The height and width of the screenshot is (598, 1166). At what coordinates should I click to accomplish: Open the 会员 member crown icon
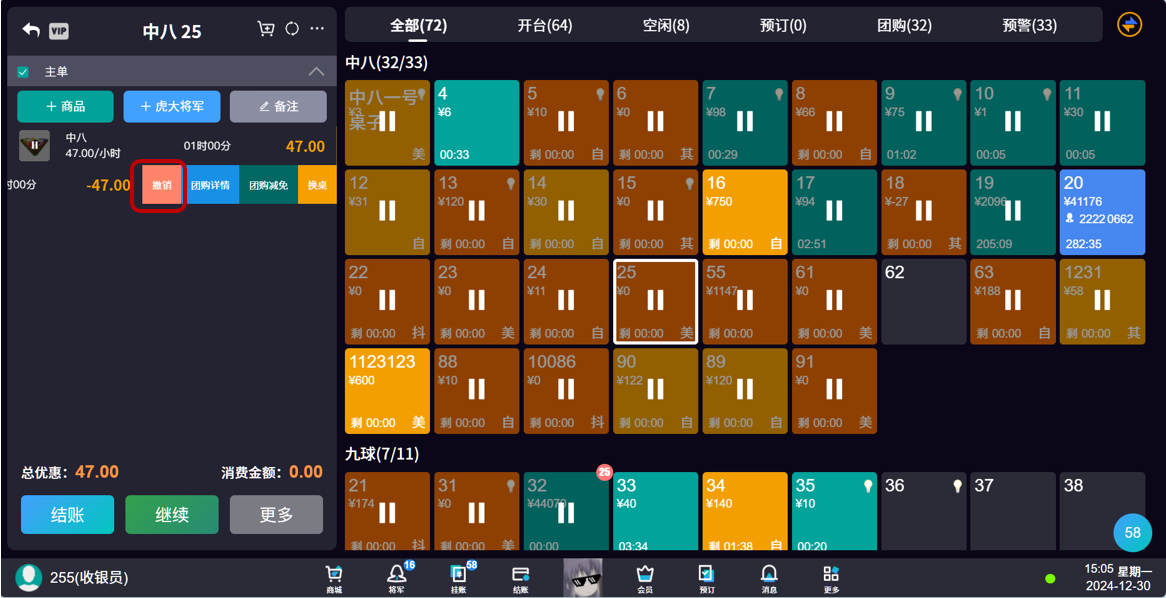pyautogui.click(x=645, y=577)
